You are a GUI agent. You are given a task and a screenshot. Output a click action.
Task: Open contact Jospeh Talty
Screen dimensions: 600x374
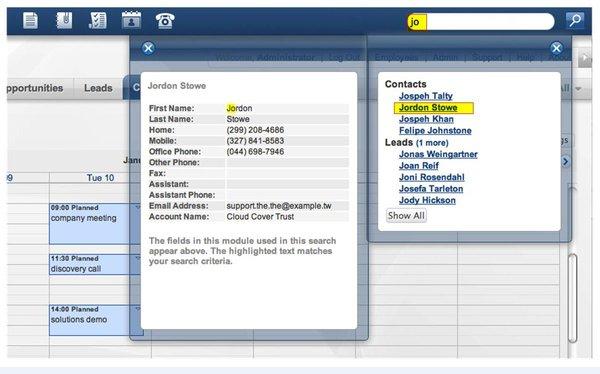[x=426, y=96]
